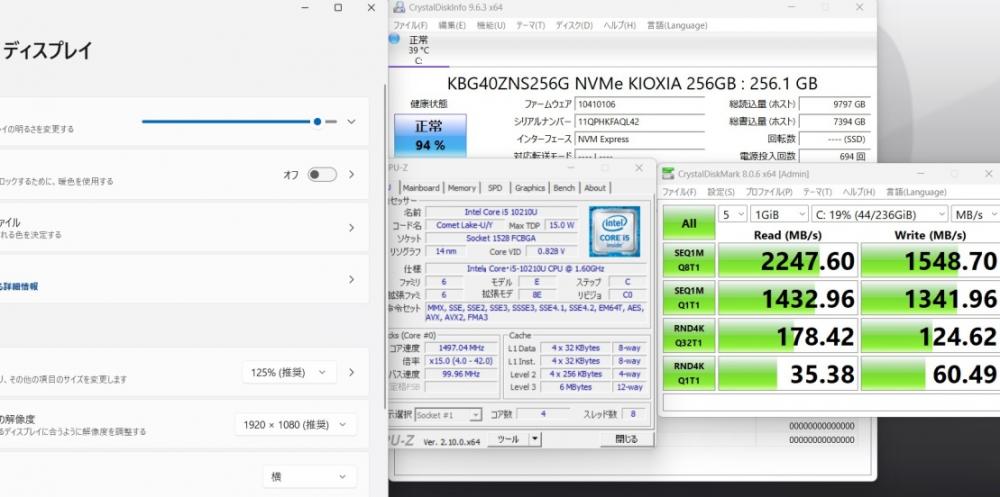The width and height of the screenshot is (1000, 497).
Task: Open the HDR 詳細情報 row chevron
Action: click(x=351, y=279)
